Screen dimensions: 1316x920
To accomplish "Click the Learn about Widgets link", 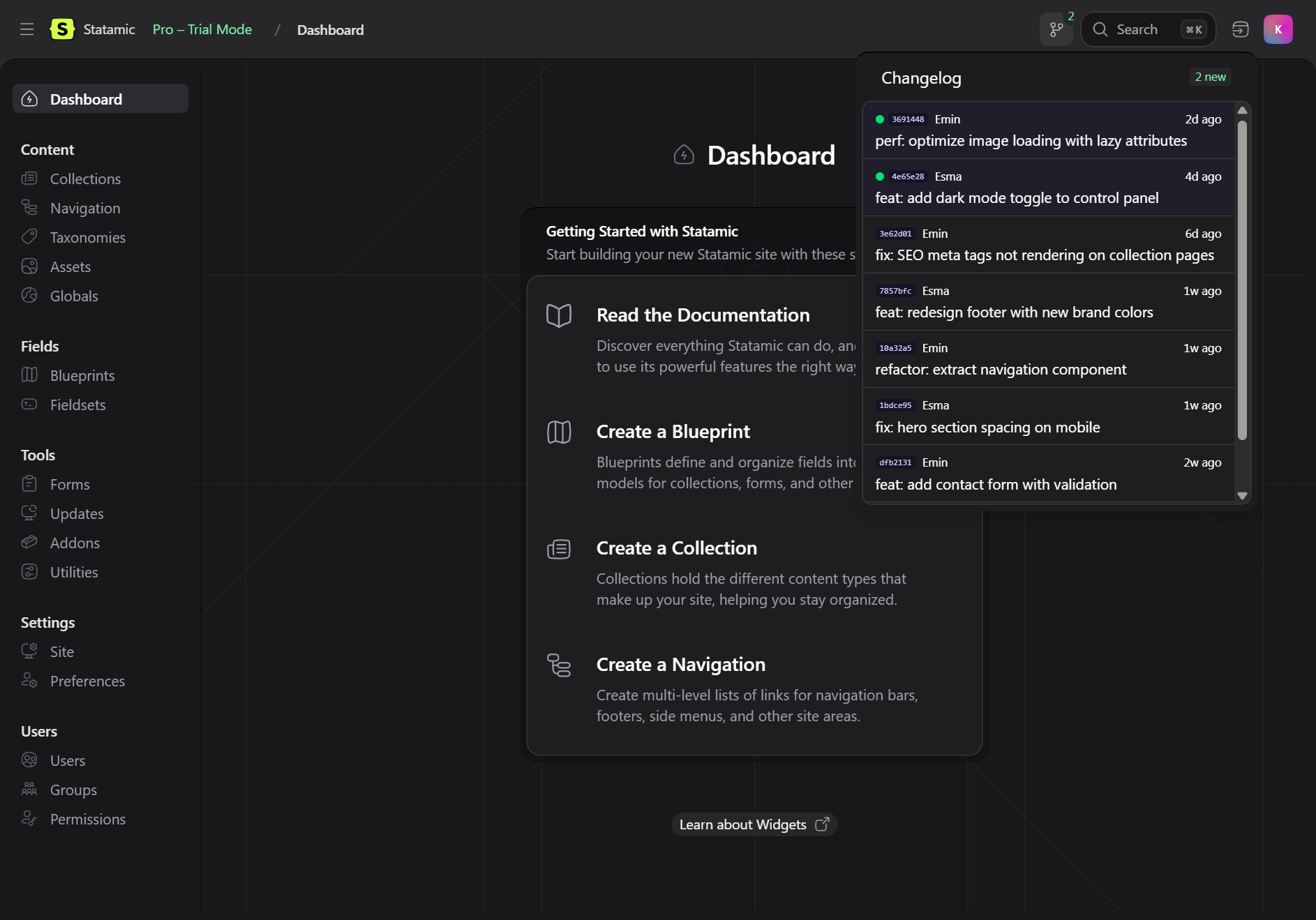I will (x=754, y=824).
